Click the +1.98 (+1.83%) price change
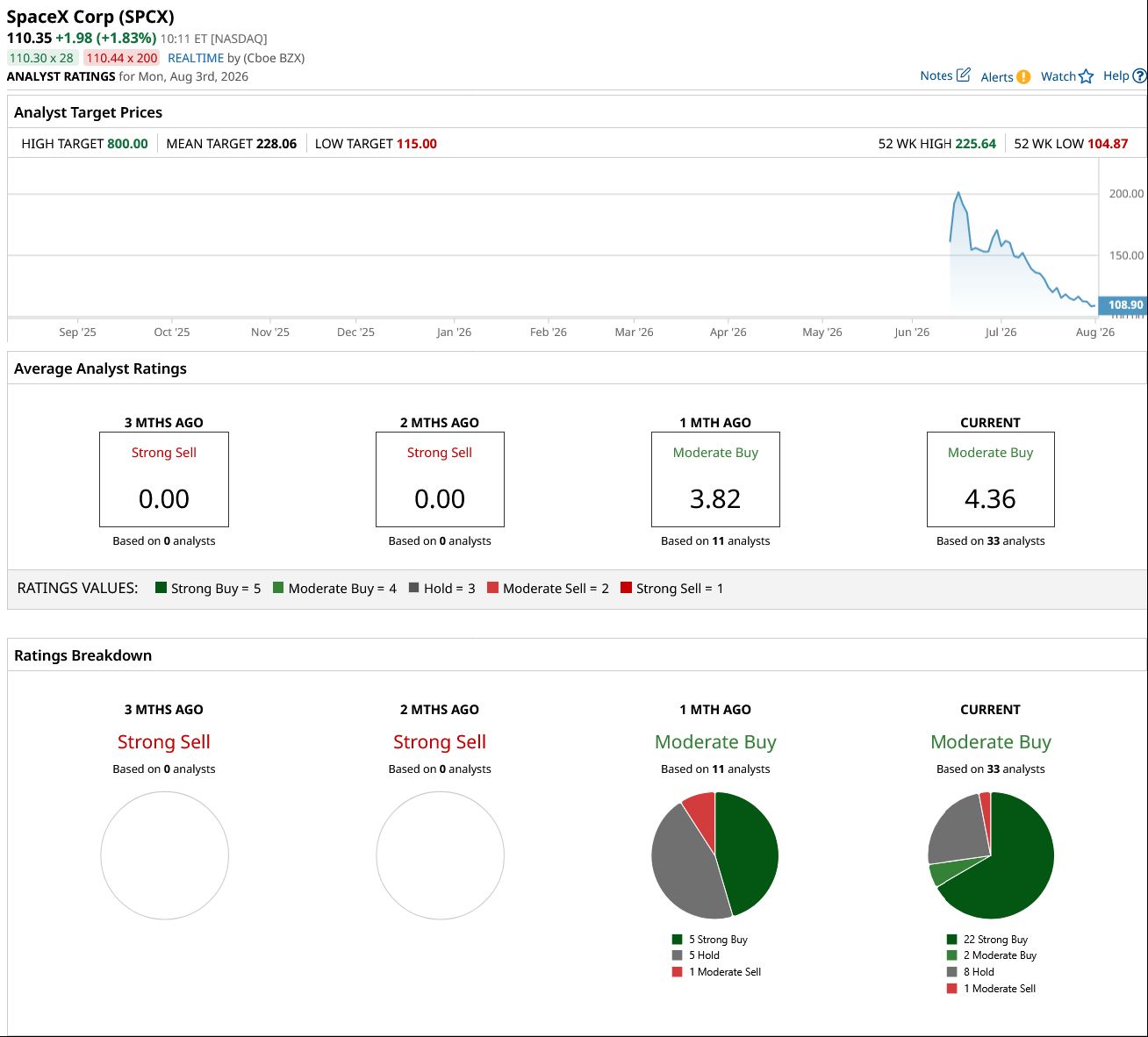Screen dimensions: 1148x1037 (x=106, y=38)
